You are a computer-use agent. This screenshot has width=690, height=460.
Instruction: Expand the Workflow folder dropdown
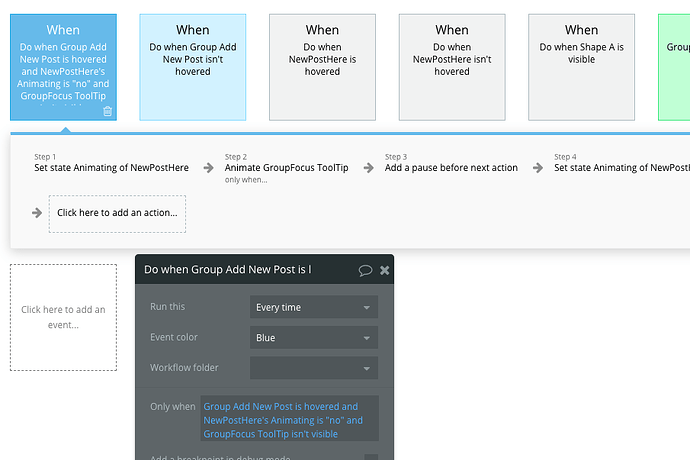click(313, 369)
